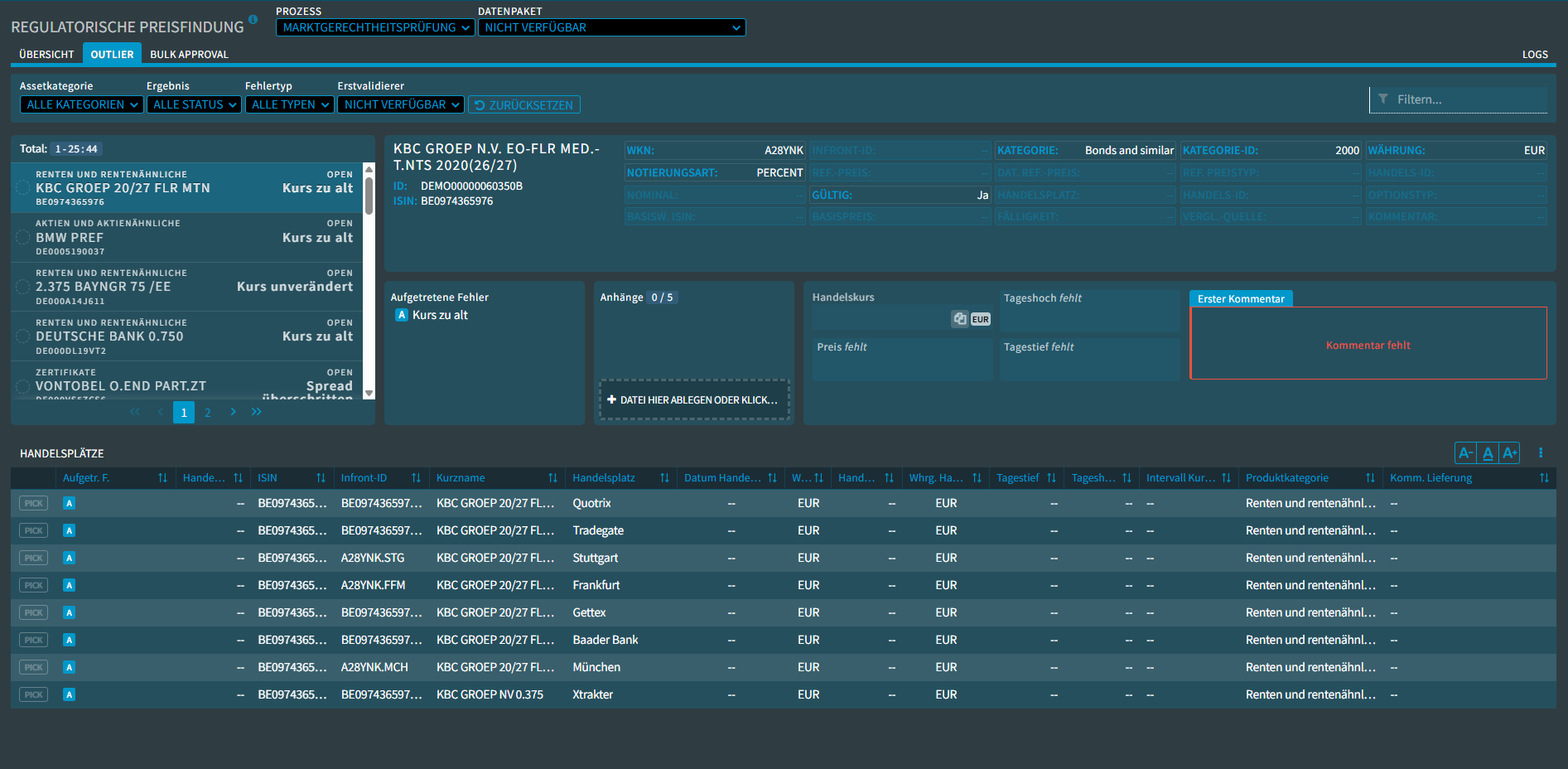Reset table font size with A icon

[1488, 452]
